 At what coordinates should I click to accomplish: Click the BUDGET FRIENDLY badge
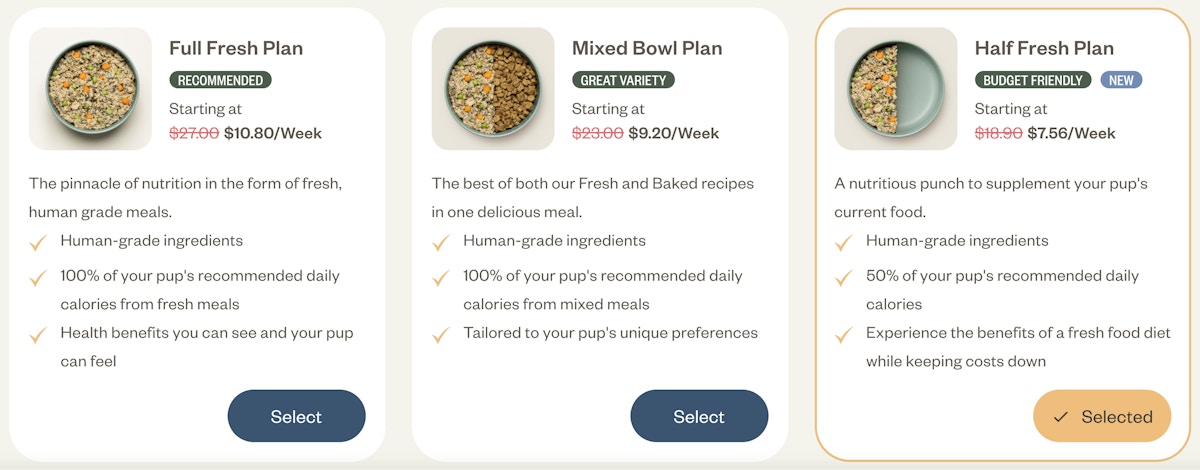pos(1033,80)
